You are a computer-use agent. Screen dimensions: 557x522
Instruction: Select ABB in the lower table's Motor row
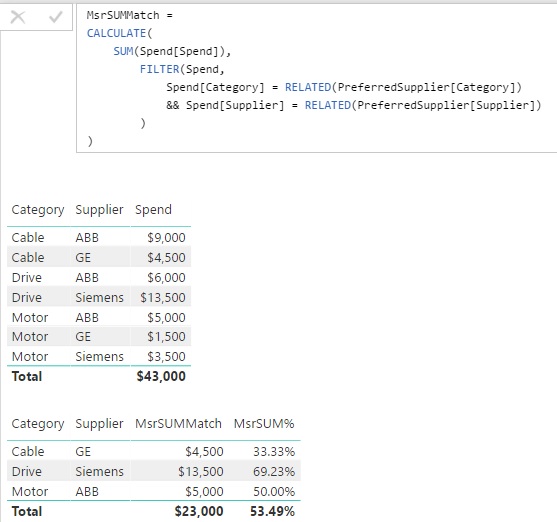point(87,491)
